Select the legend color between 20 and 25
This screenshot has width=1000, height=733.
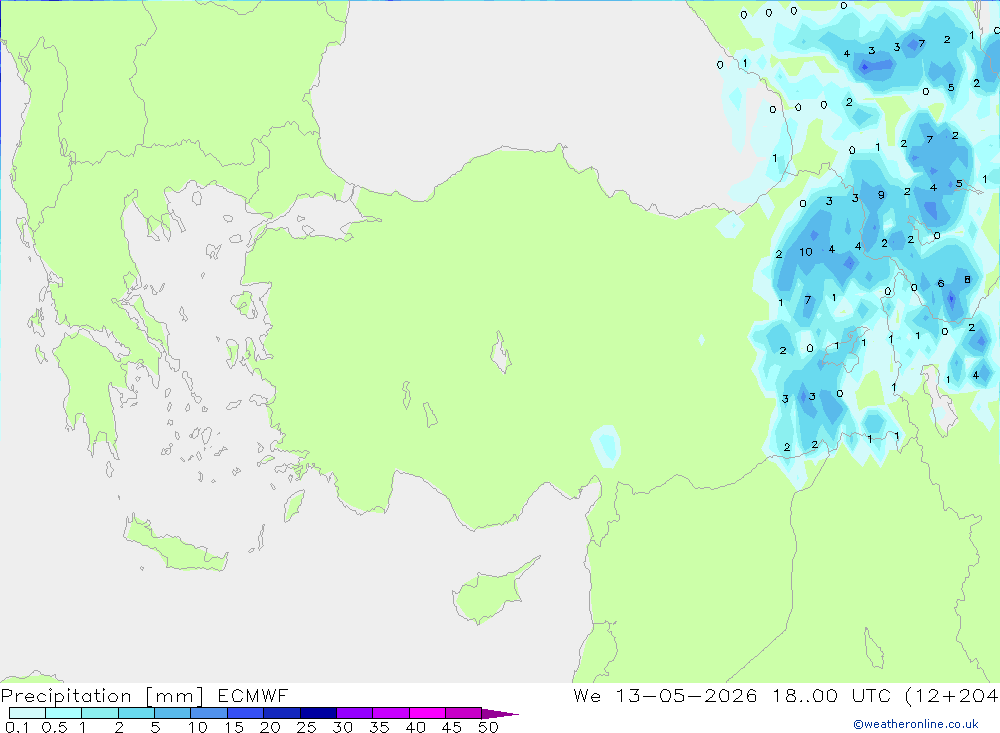click(x=282, y=713)
